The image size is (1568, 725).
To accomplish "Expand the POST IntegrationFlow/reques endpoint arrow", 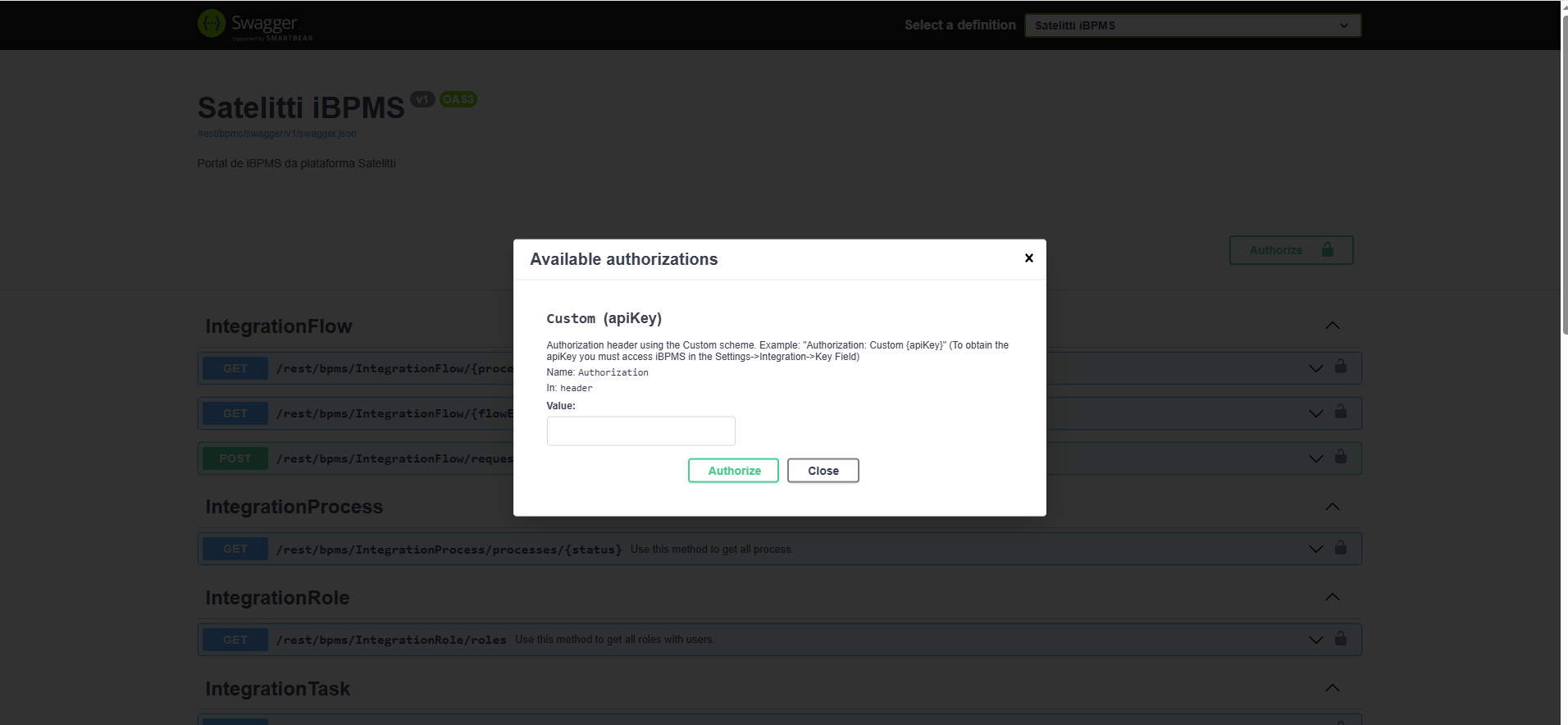I will [x=1316, y=459].
